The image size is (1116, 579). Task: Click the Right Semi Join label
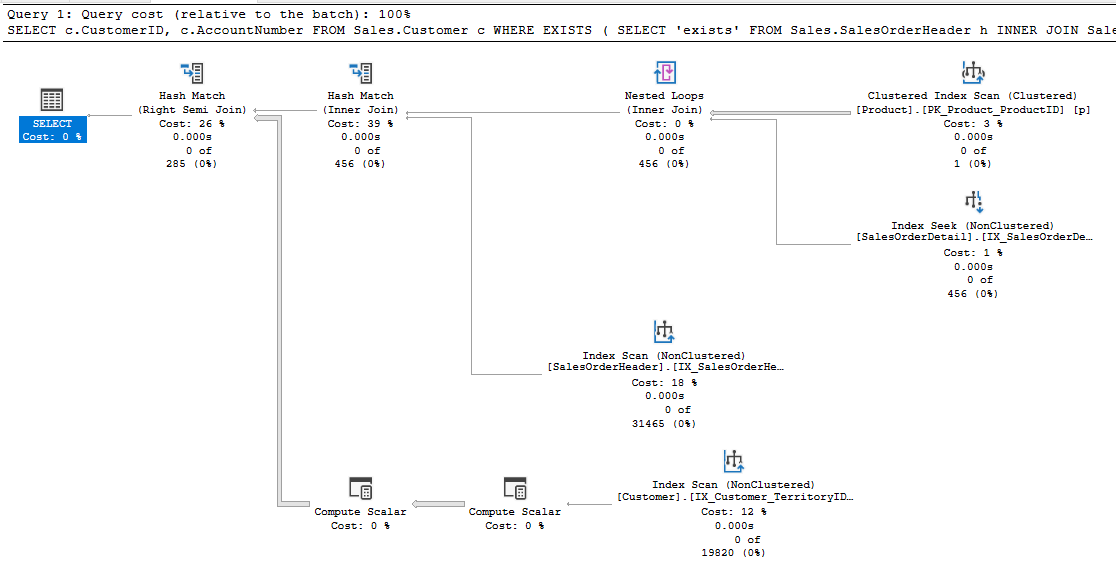pyautogui.click(x=192, y=110)
